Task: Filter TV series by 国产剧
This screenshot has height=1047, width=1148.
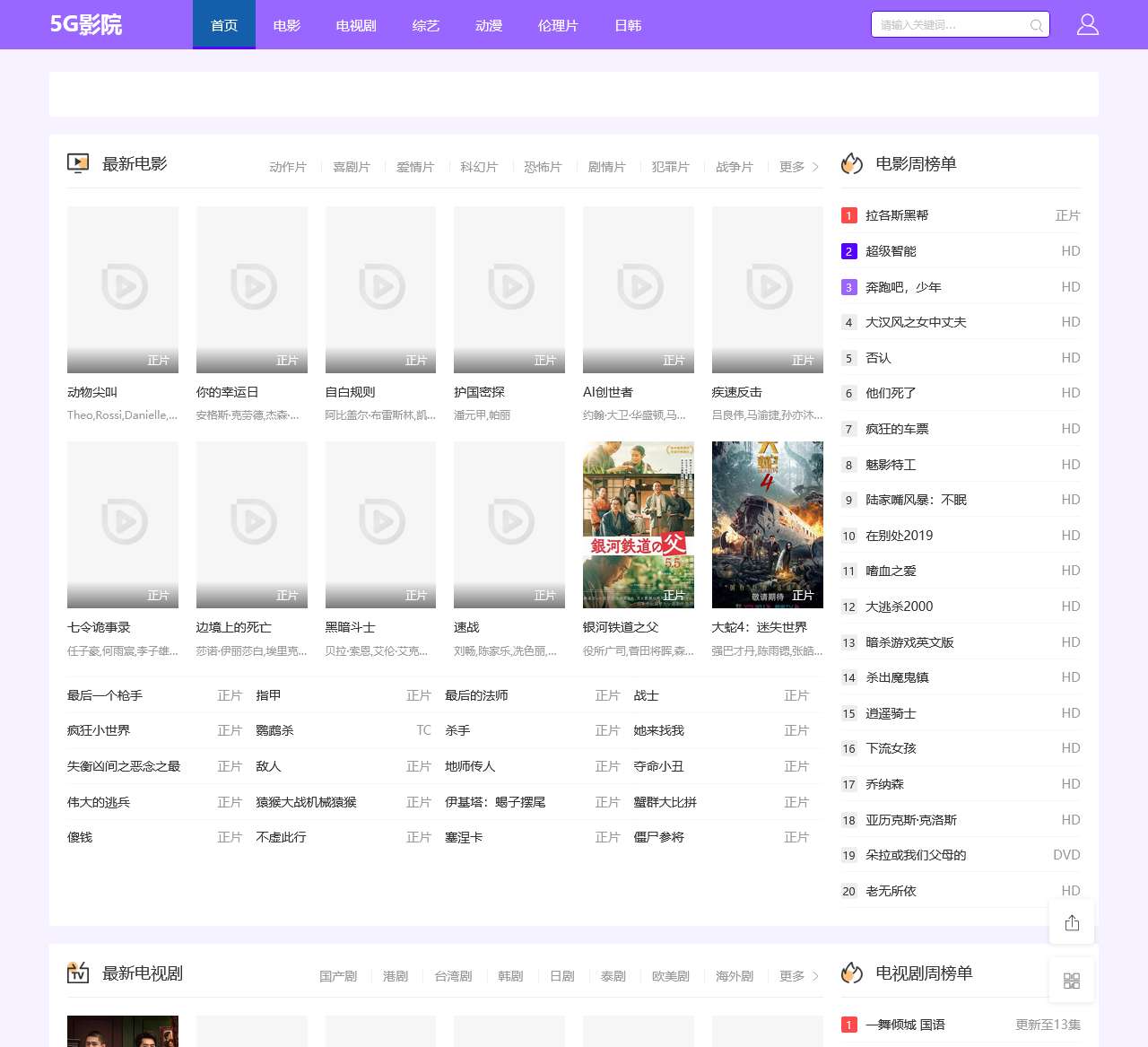Action: [x=338, y=976]
